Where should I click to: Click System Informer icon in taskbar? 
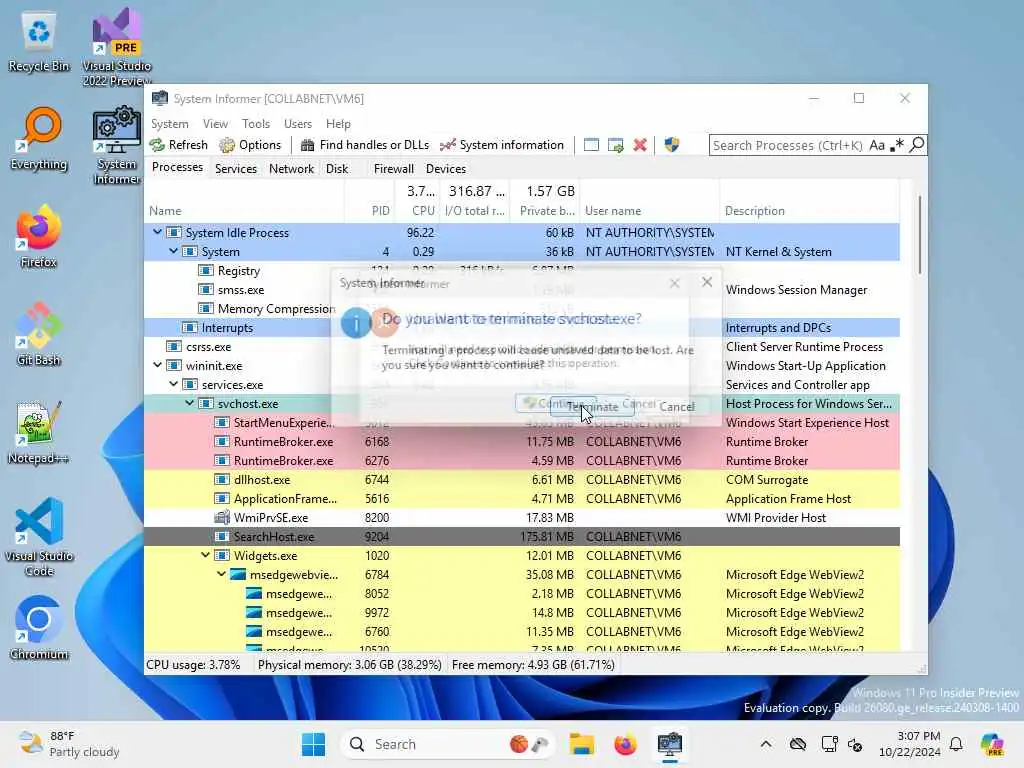click(669, 744)
